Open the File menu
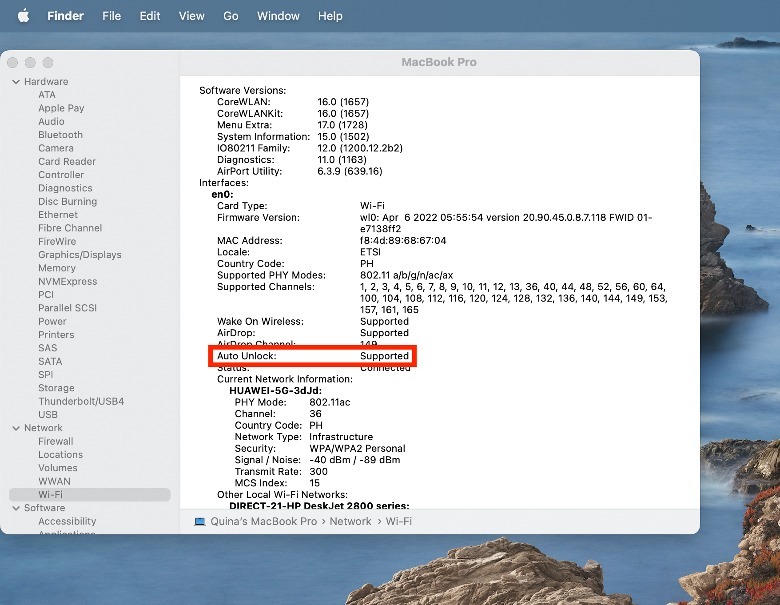Viewport: 780px width, 605px height. [x=112, y=16]
